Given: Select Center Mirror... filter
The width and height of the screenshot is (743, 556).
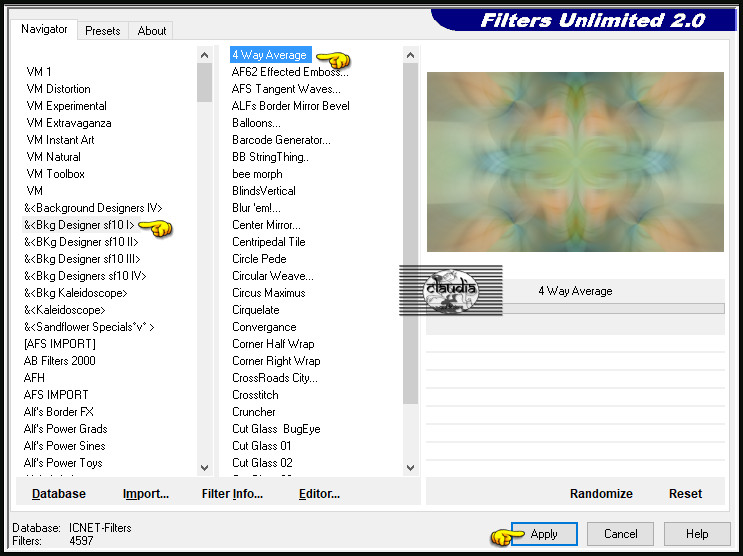Looking at the screenshot, I should pyautogui.click(x=266, y=225).
